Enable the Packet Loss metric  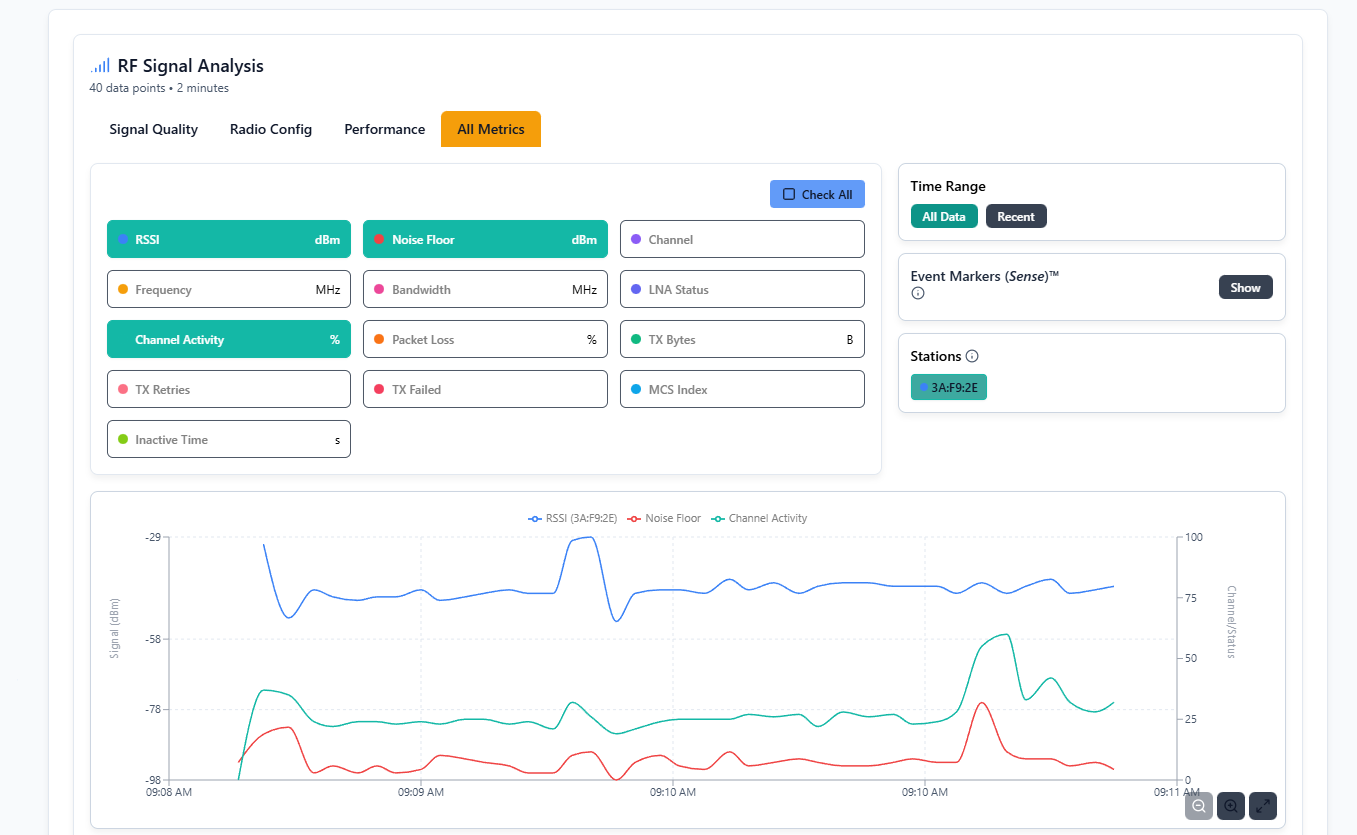coord(484,340)
